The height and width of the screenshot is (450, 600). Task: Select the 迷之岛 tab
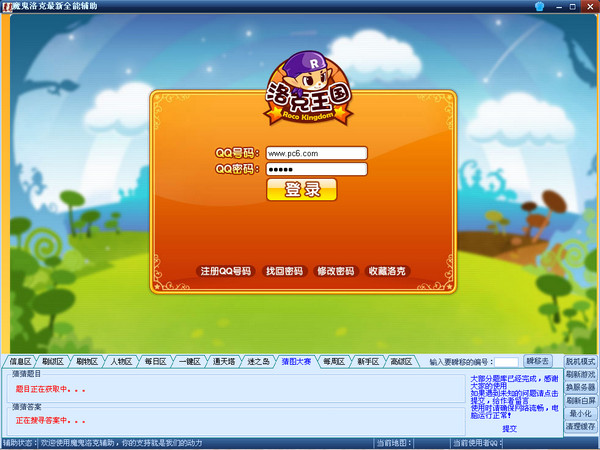pyautogui.click(x=258, y=362)
